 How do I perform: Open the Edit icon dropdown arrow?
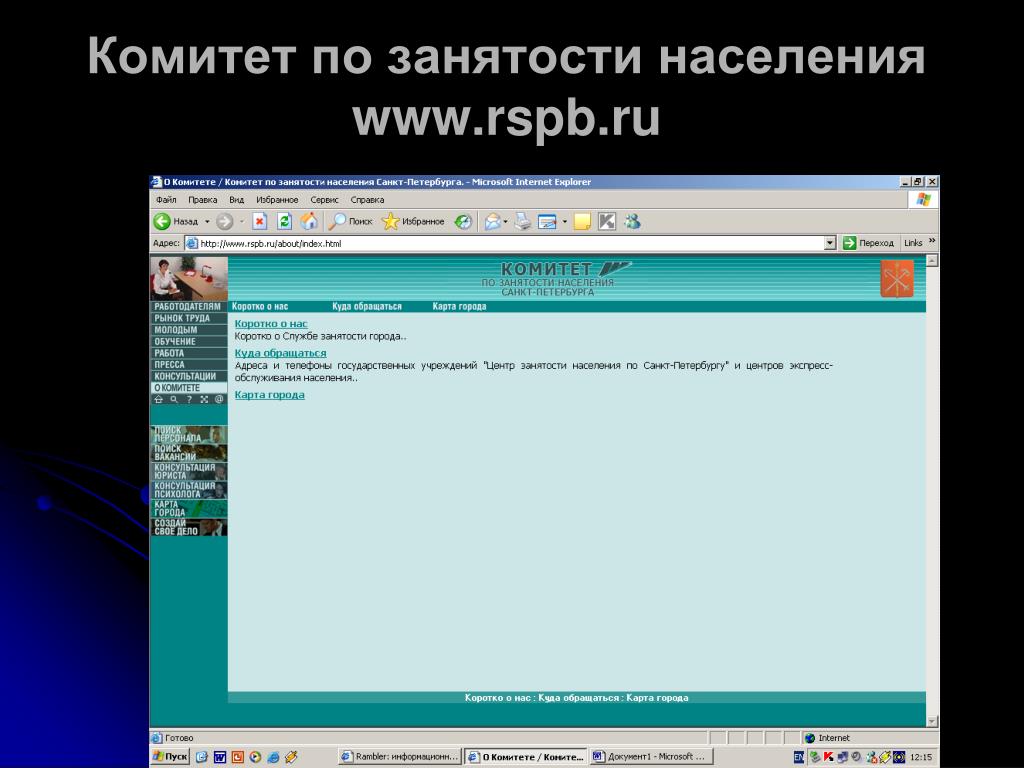[x=564, y=222]
